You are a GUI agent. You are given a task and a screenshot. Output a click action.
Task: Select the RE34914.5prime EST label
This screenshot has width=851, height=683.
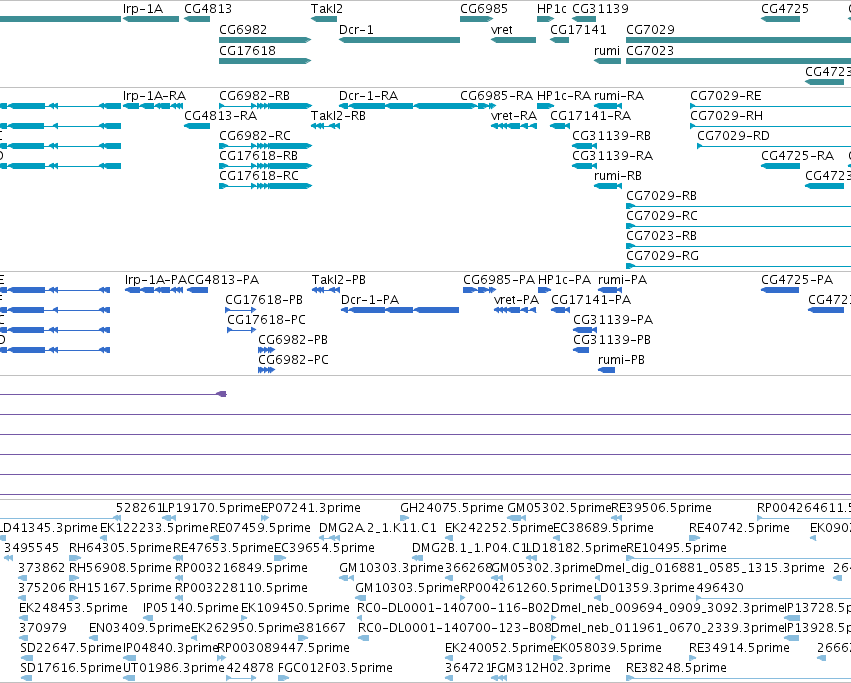[x=739, y=648]
